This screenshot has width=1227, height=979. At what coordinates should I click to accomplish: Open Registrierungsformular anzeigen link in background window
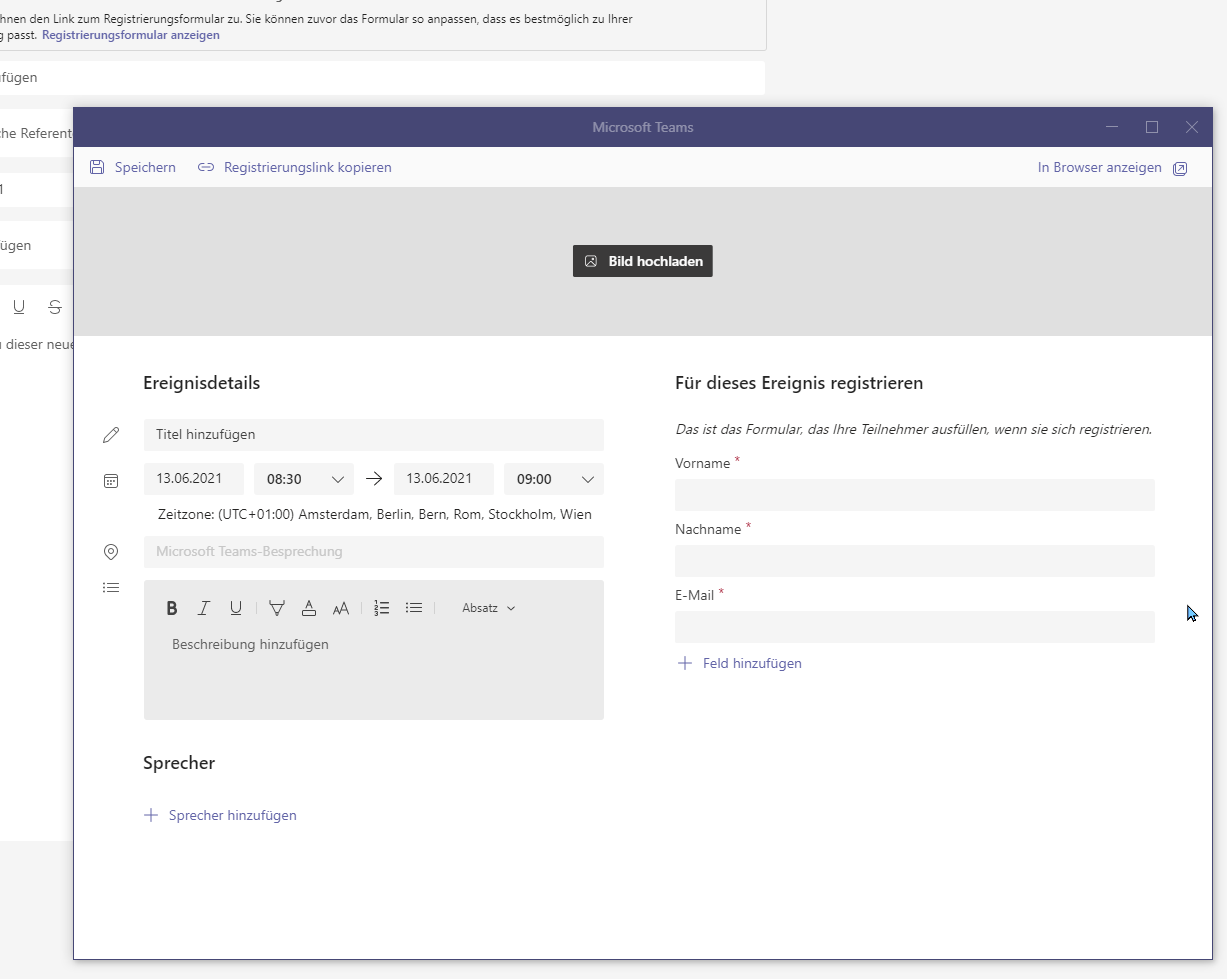click(x=131, y=35)
